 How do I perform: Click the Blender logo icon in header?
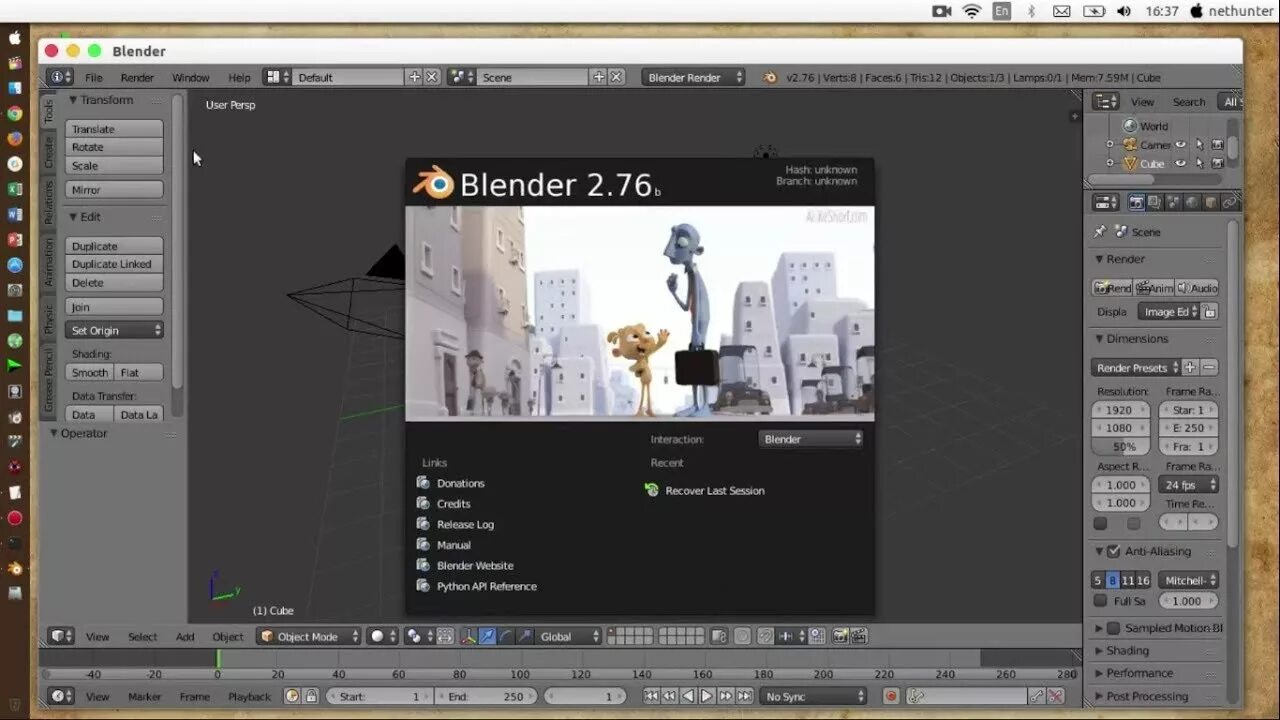[x=769, y=77]
